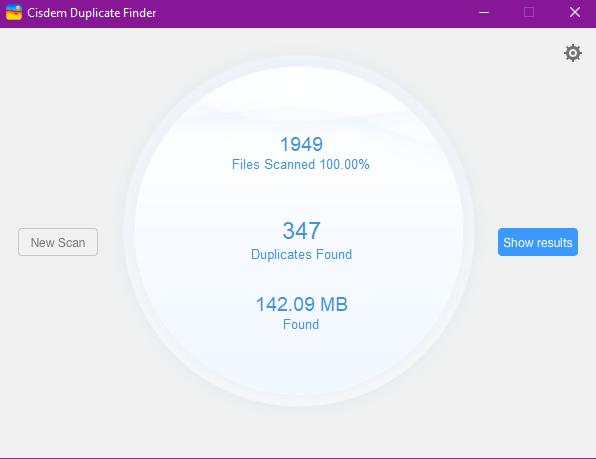596x459 pixels.
Task: Select the Files Scanned label text
Action: [273, 165]
